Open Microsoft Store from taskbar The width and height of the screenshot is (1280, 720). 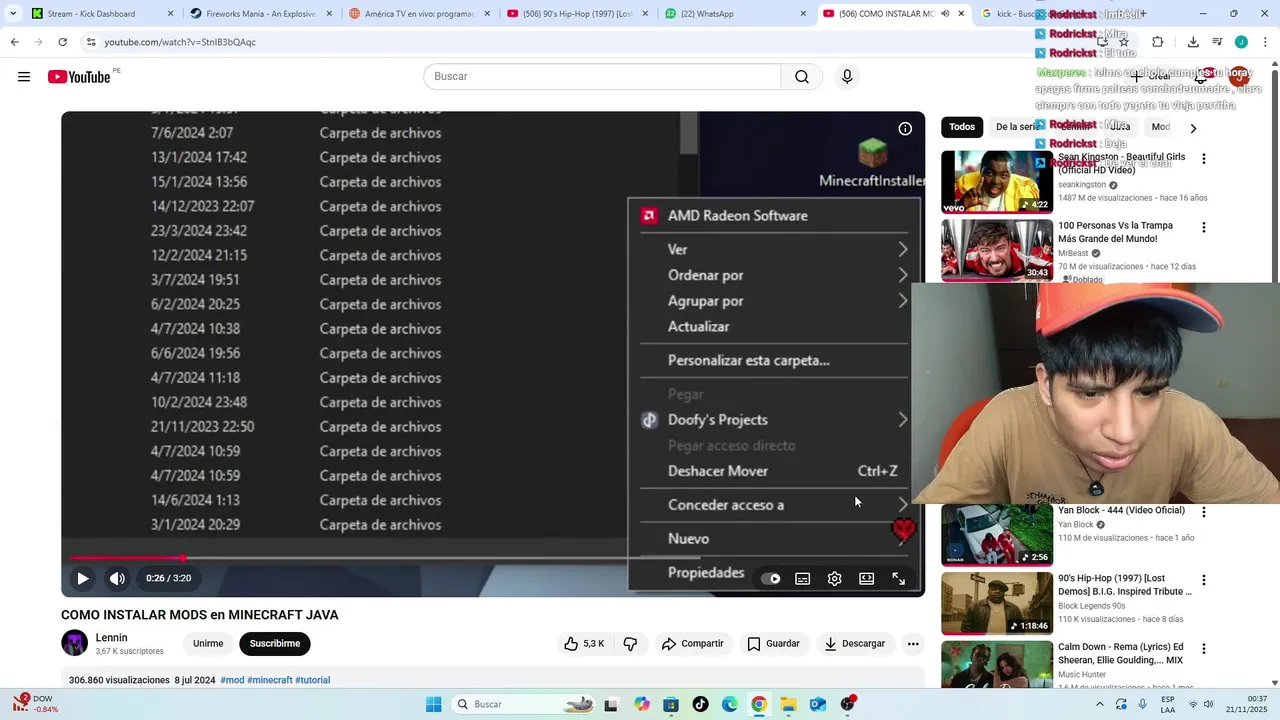670,704
